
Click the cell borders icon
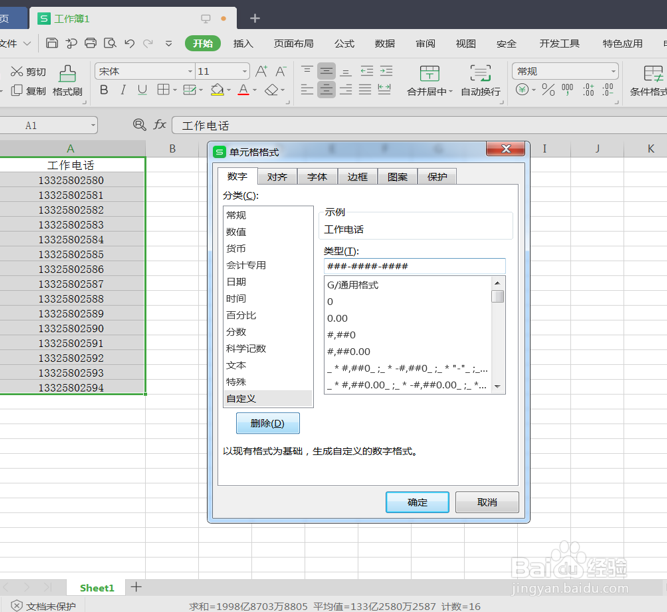point(163,89)
